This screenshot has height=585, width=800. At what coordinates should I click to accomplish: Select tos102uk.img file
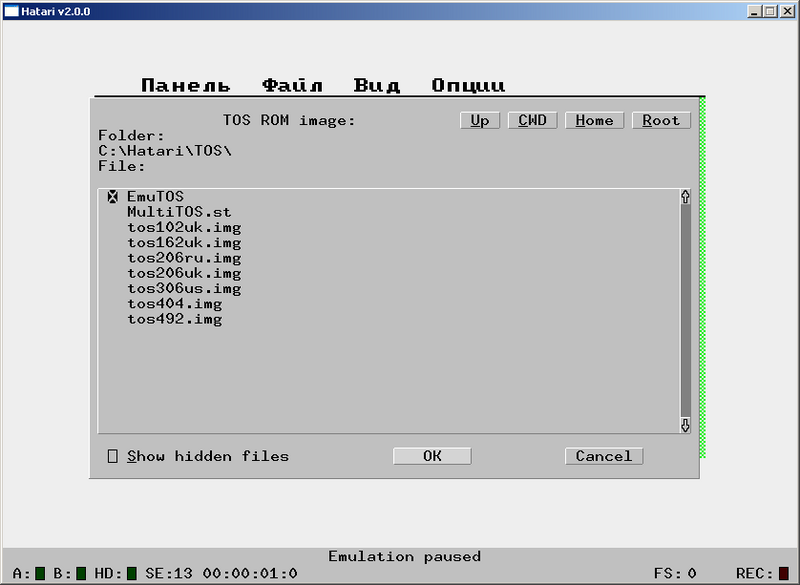pyautogui.click(x=184, y=227)
